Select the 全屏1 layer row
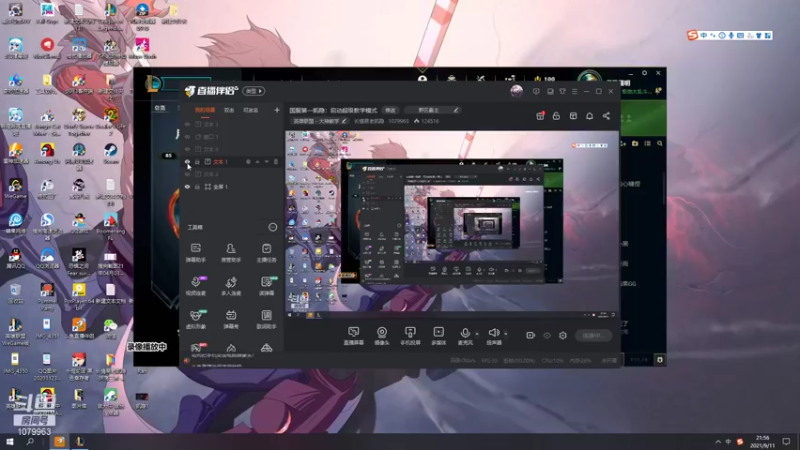Image resolution: width=800 pixels, height=450 pixels. [232, 187]
